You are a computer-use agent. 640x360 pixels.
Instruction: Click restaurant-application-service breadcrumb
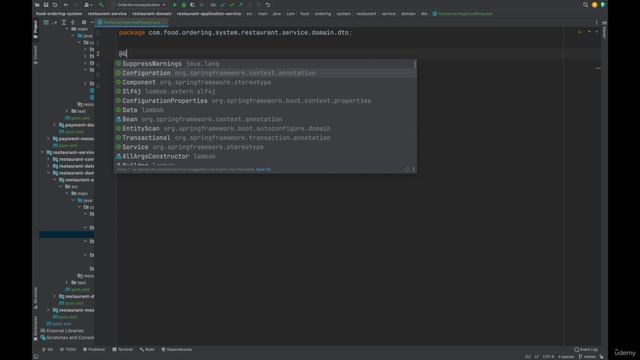pyautogui.click(x=209, y=13)
